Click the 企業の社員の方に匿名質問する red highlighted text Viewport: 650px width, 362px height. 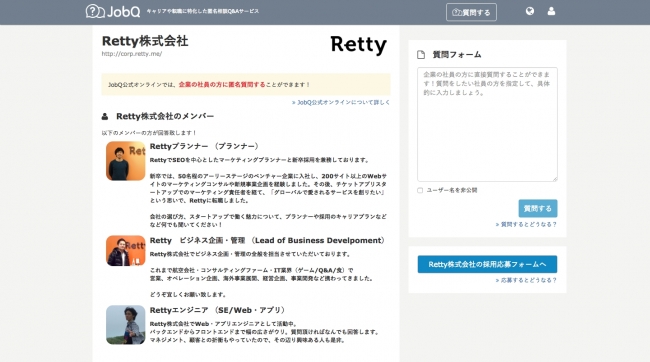coord(222,85)
